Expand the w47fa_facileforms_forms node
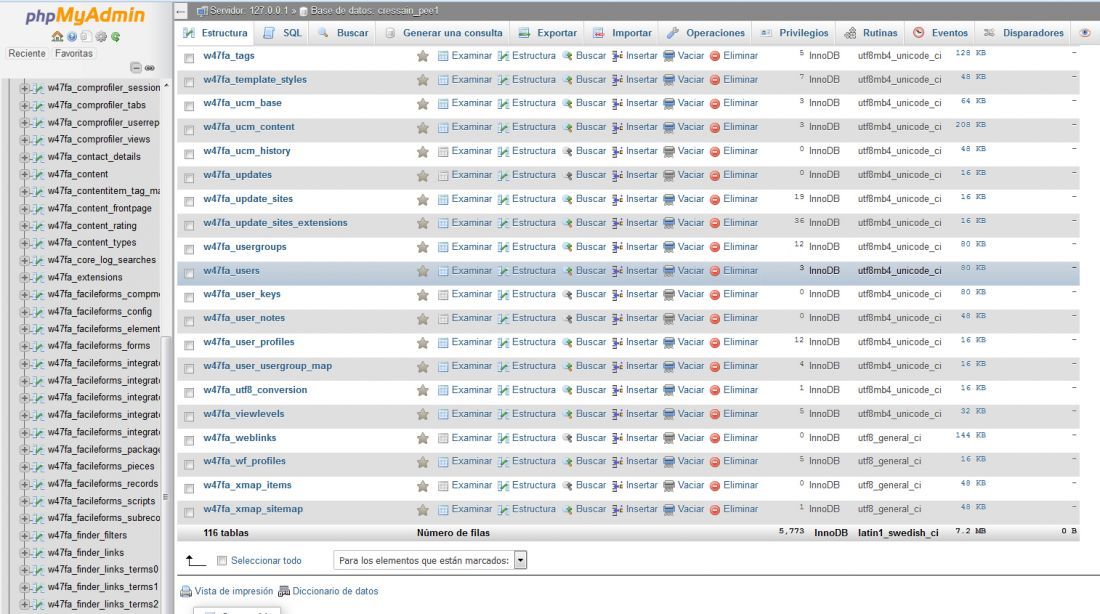 tap(25, 346)
